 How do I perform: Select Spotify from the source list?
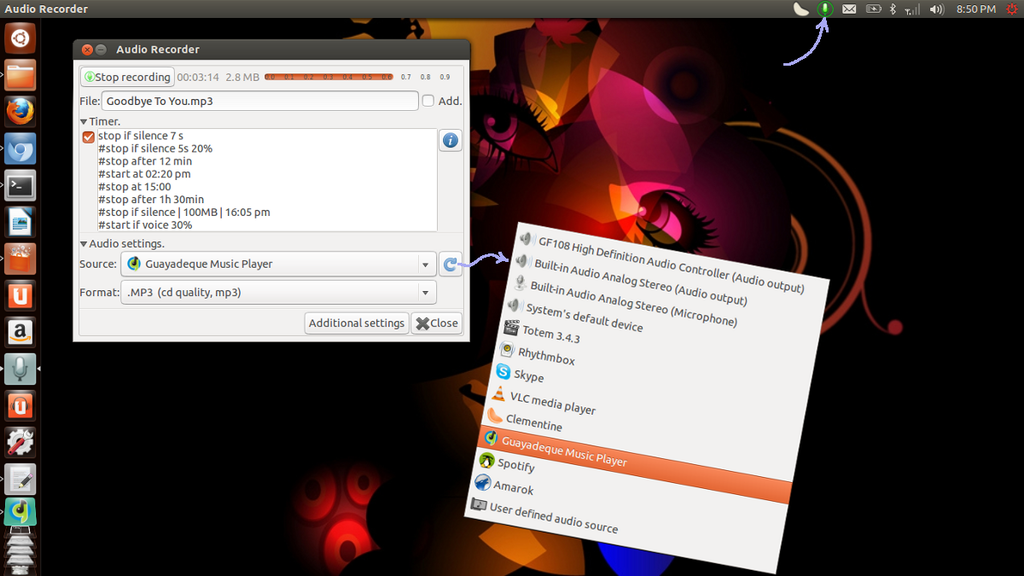(x=516, y=465)
